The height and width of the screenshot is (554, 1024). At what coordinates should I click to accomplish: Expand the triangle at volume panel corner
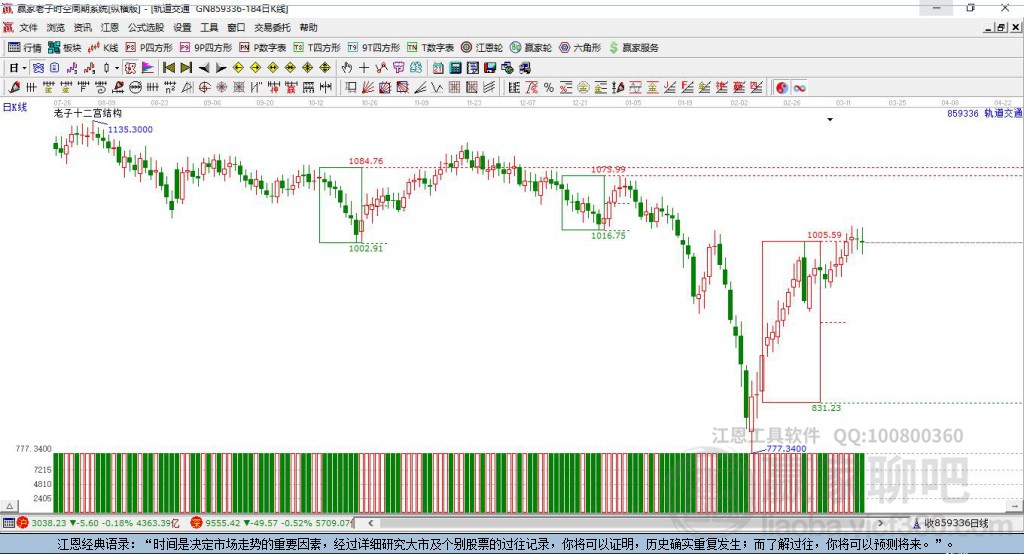click(9, 506)
